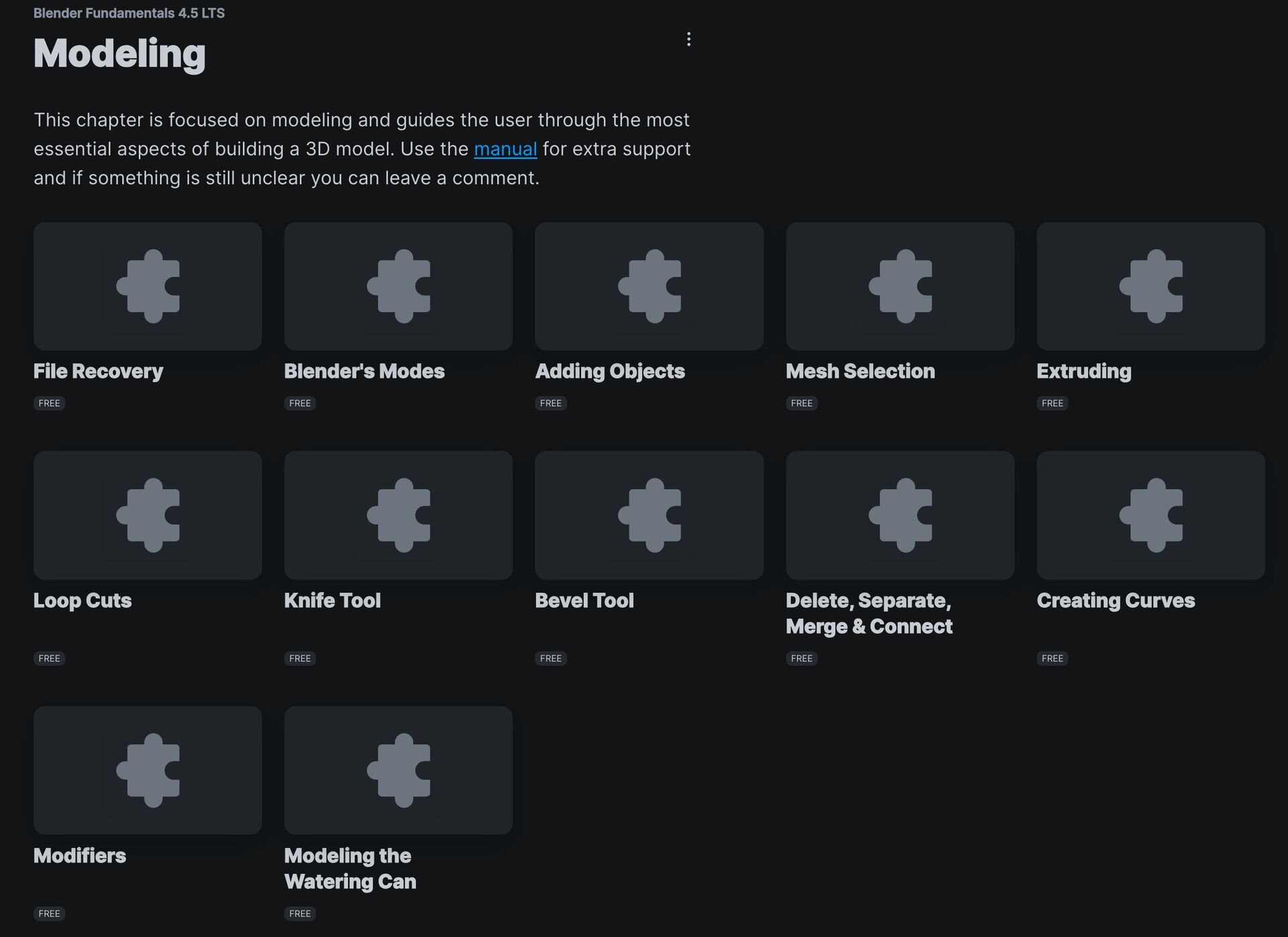Open the three-dot options menu
The image size is (1288, 937).
click(688, 39)
